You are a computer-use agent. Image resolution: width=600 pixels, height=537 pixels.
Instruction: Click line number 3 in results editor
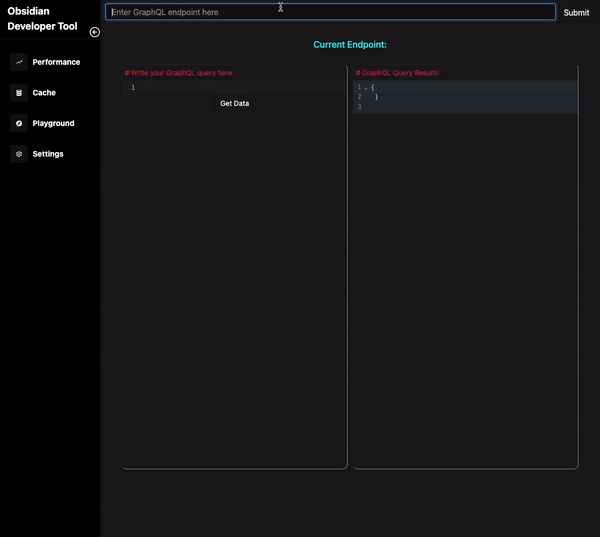tap(359, 107)
